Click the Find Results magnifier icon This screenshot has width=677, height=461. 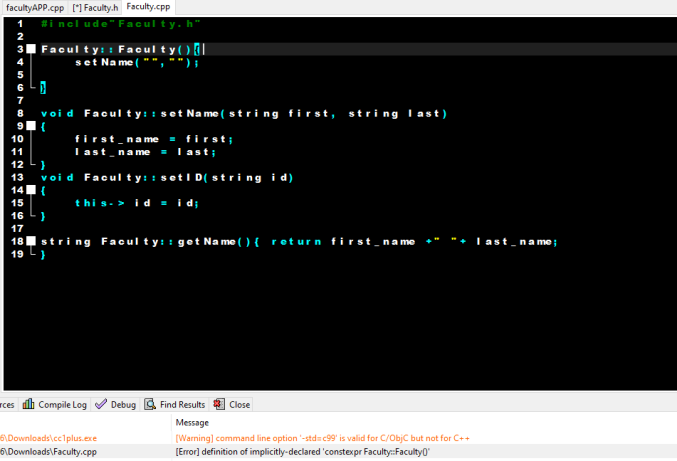pyautogui.click(x=150, y=404)
